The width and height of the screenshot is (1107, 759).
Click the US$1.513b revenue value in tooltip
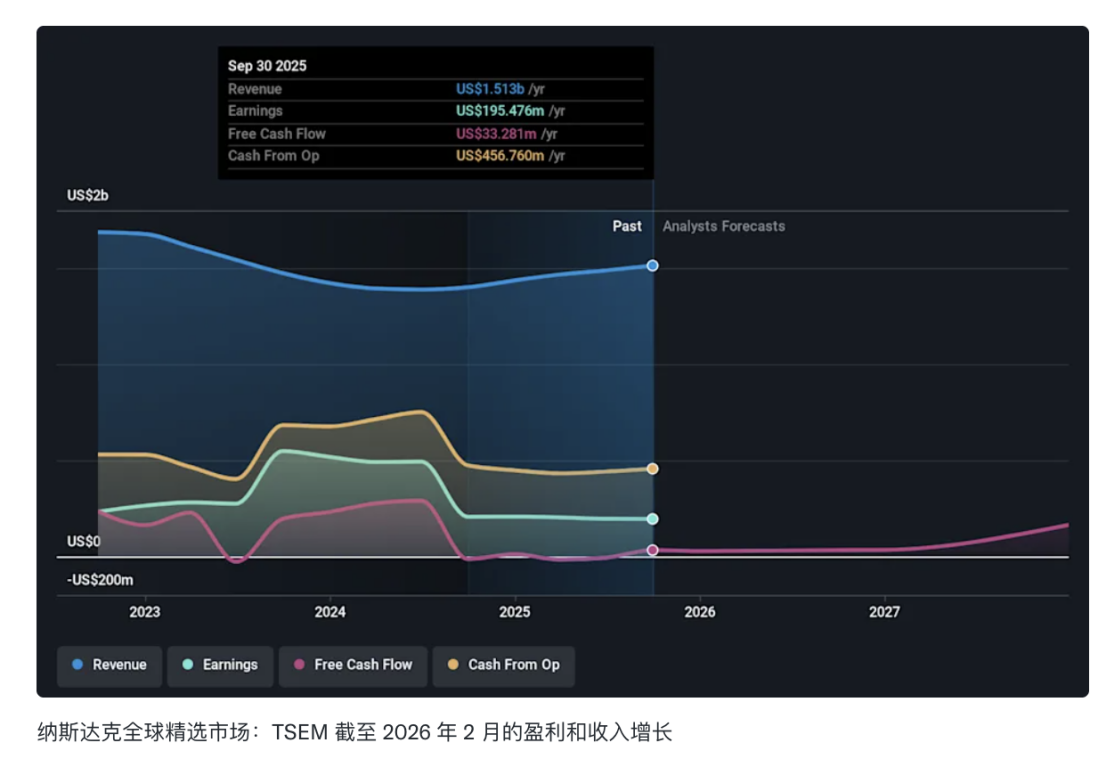point(490,89)
